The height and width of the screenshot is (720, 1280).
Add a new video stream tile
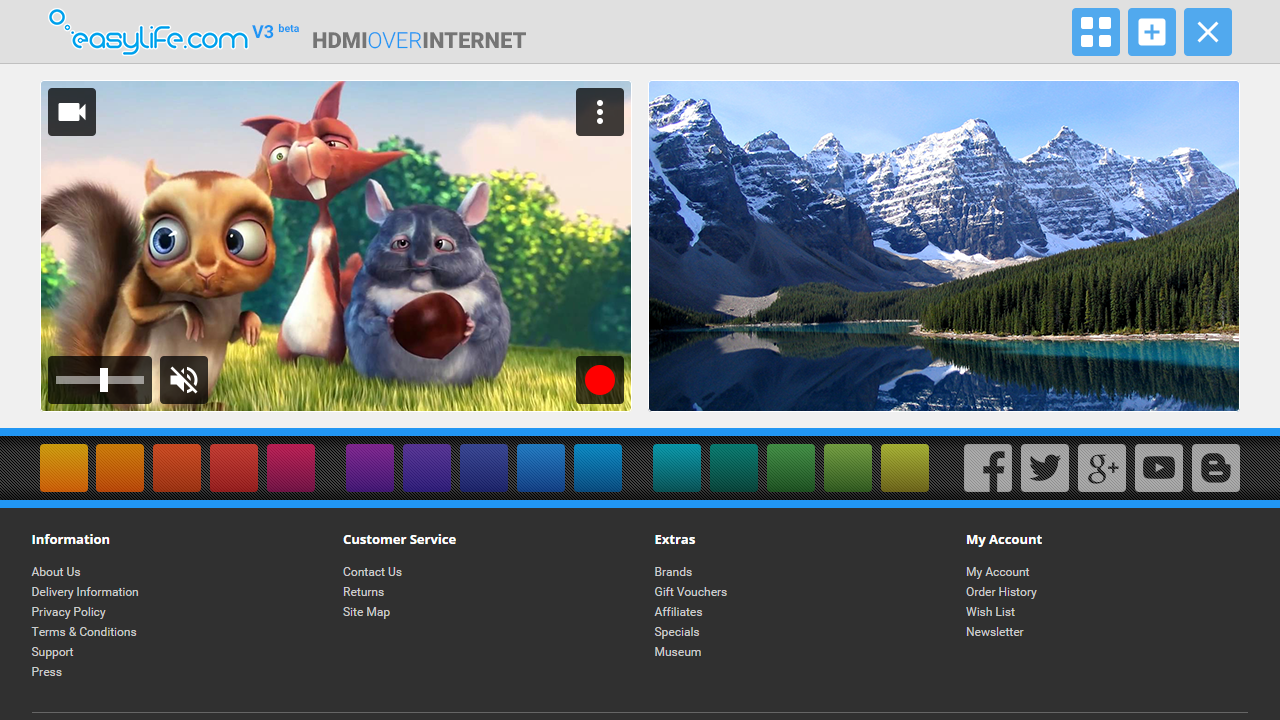(x=1152, y=32)
